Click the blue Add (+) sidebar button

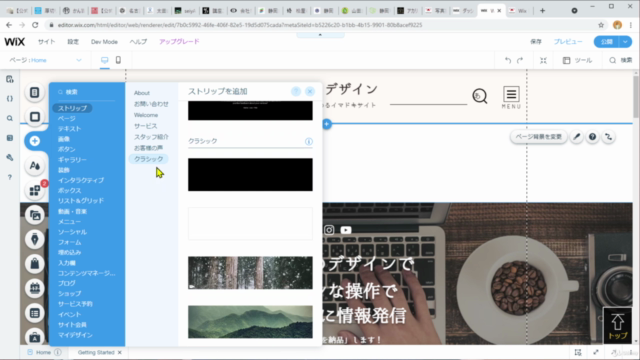coord(35,141)
